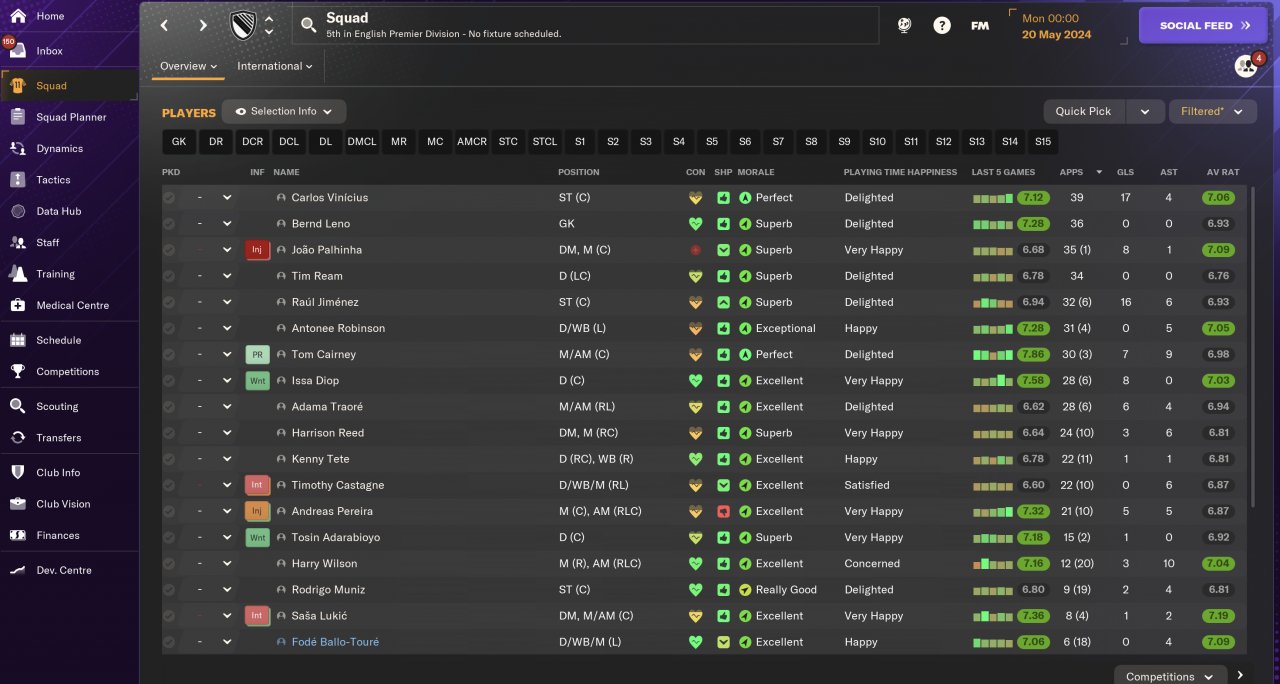This screenshot has width=1280, height=684.
Task: Click the squad search bar
Action: (586, 26)
